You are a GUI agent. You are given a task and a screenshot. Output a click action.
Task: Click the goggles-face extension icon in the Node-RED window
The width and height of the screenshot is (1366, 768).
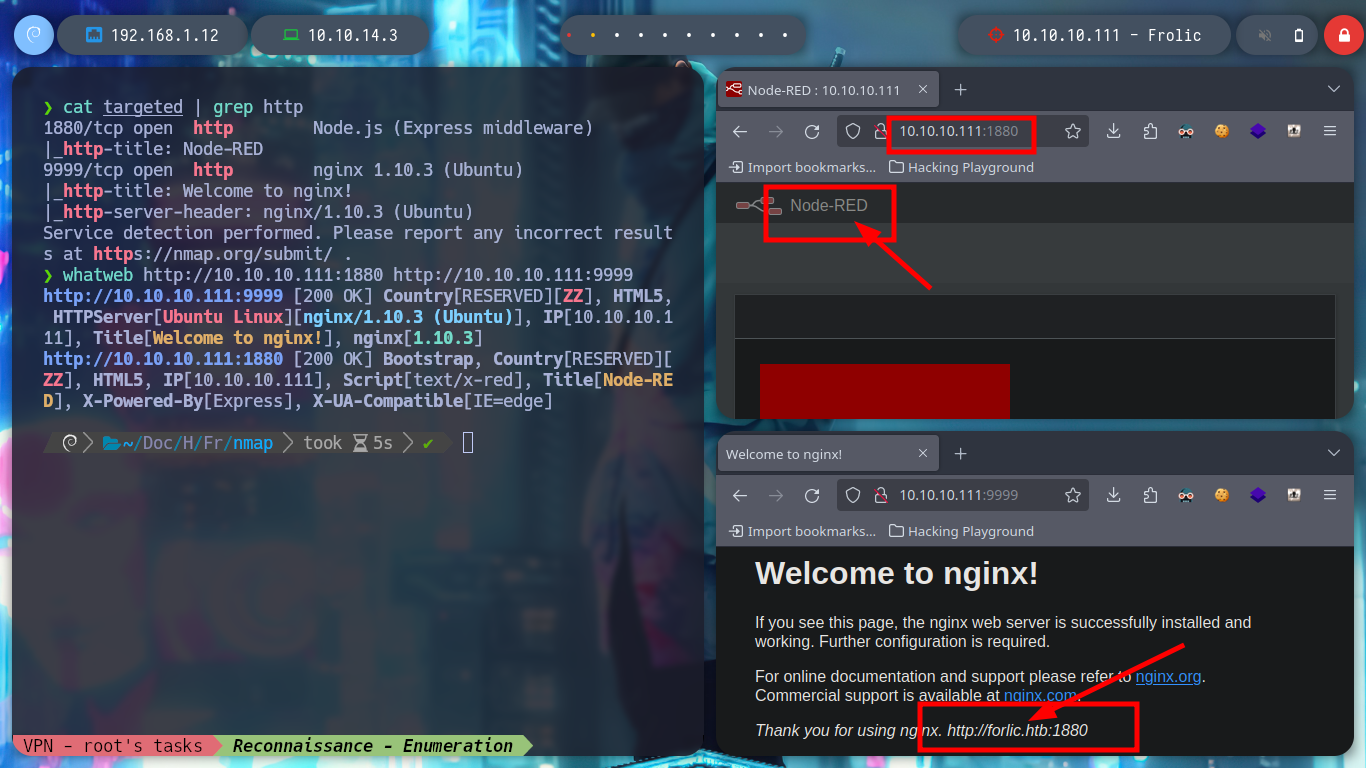(1186, 131)
